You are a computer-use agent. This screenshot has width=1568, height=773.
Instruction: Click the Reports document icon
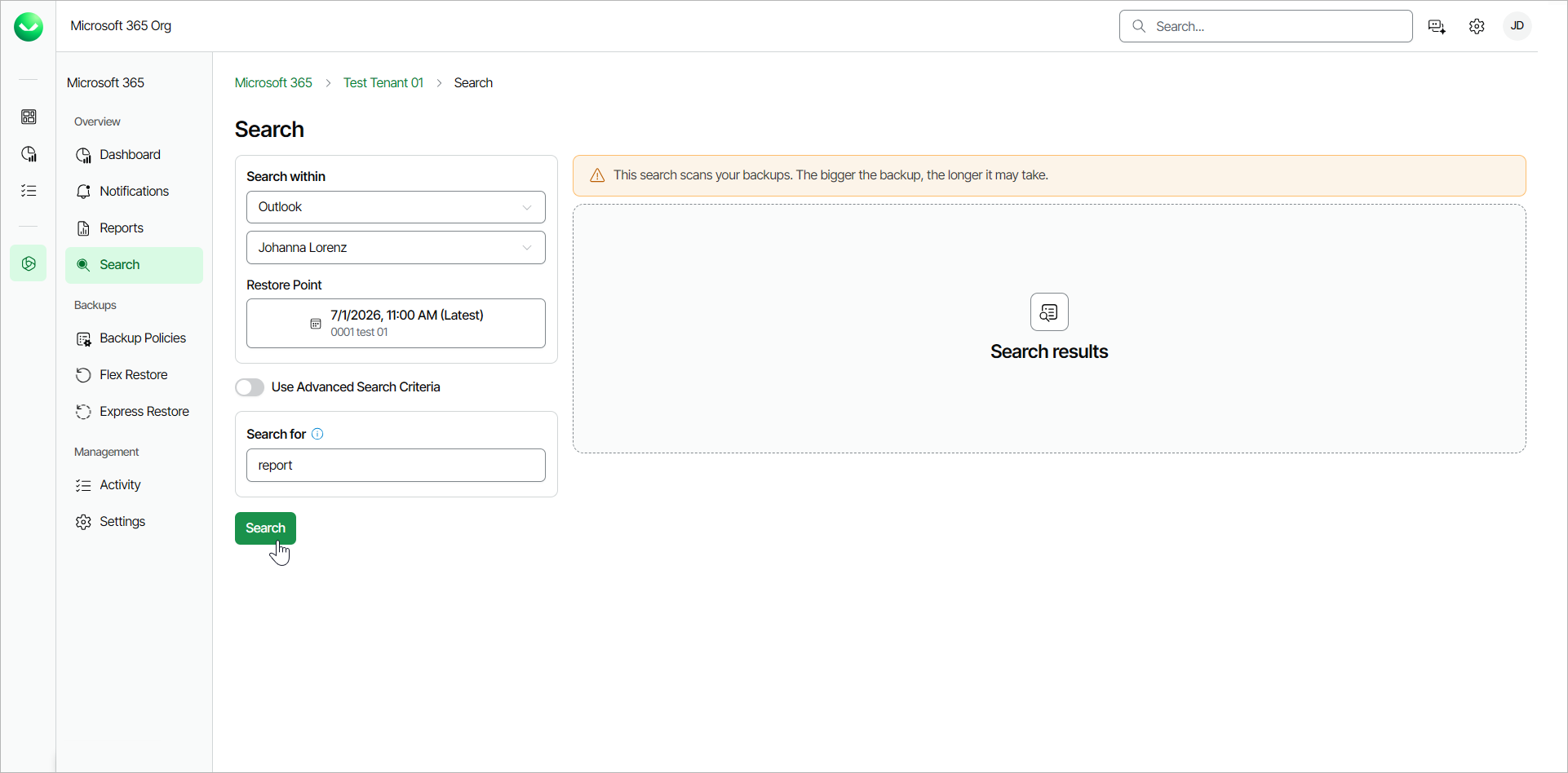point(83,228)
